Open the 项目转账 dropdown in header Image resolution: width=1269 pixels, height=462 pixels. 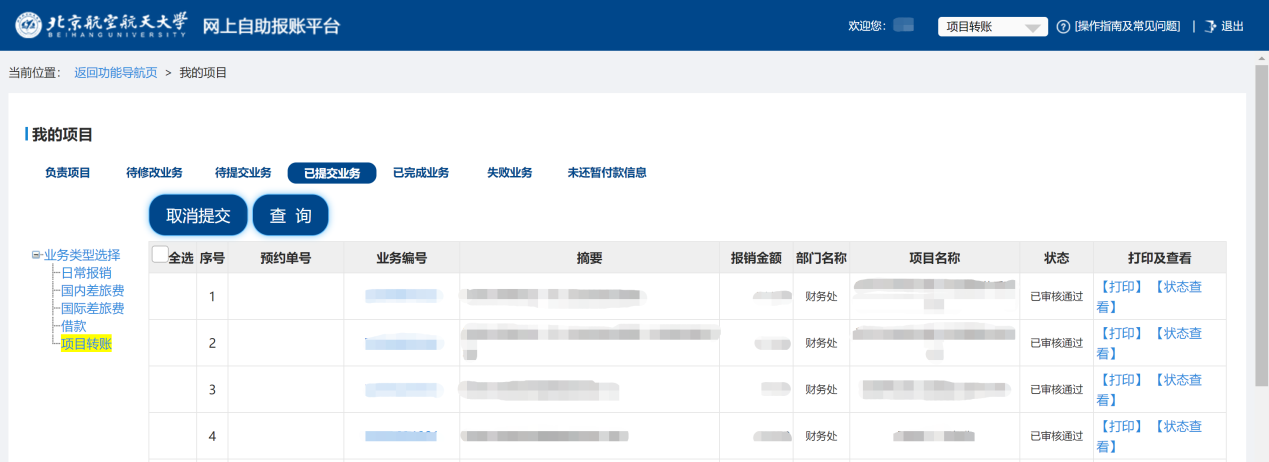coord(992,27)
